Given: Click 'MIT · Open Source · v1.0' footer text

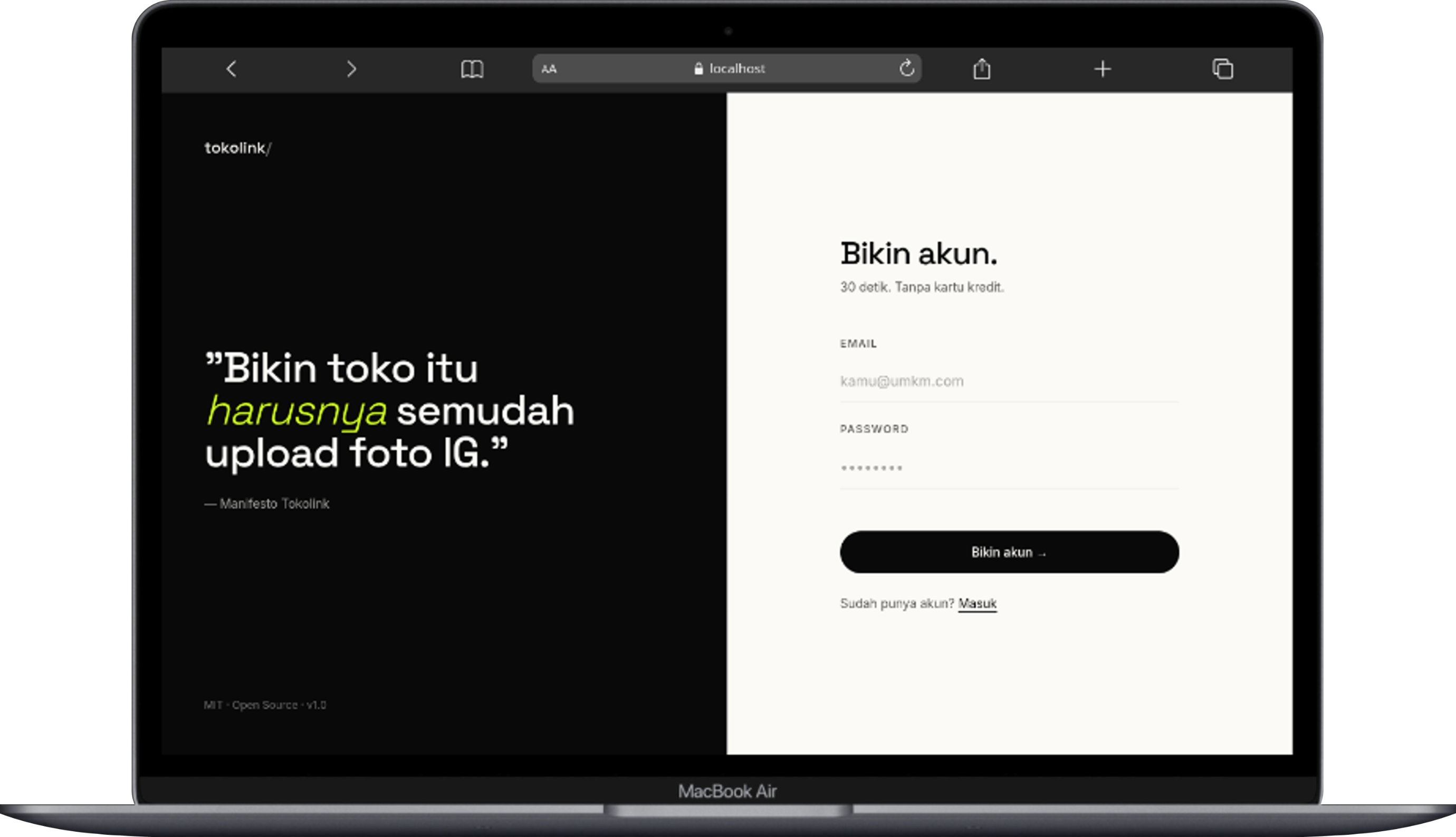Looking at the screenshot, I should pyautogui.click(x=265, y=705).
